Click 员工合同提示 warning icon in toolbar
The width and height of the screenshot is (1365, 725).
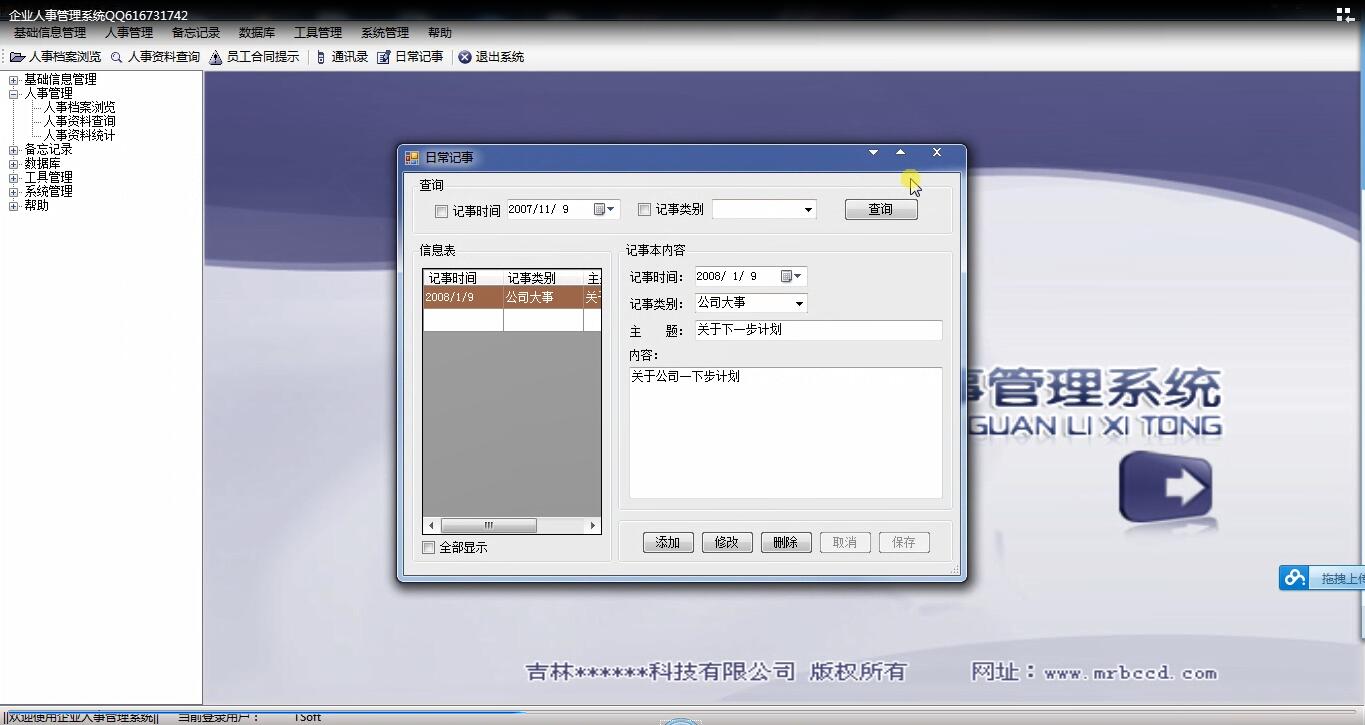(x=215, y=57)
